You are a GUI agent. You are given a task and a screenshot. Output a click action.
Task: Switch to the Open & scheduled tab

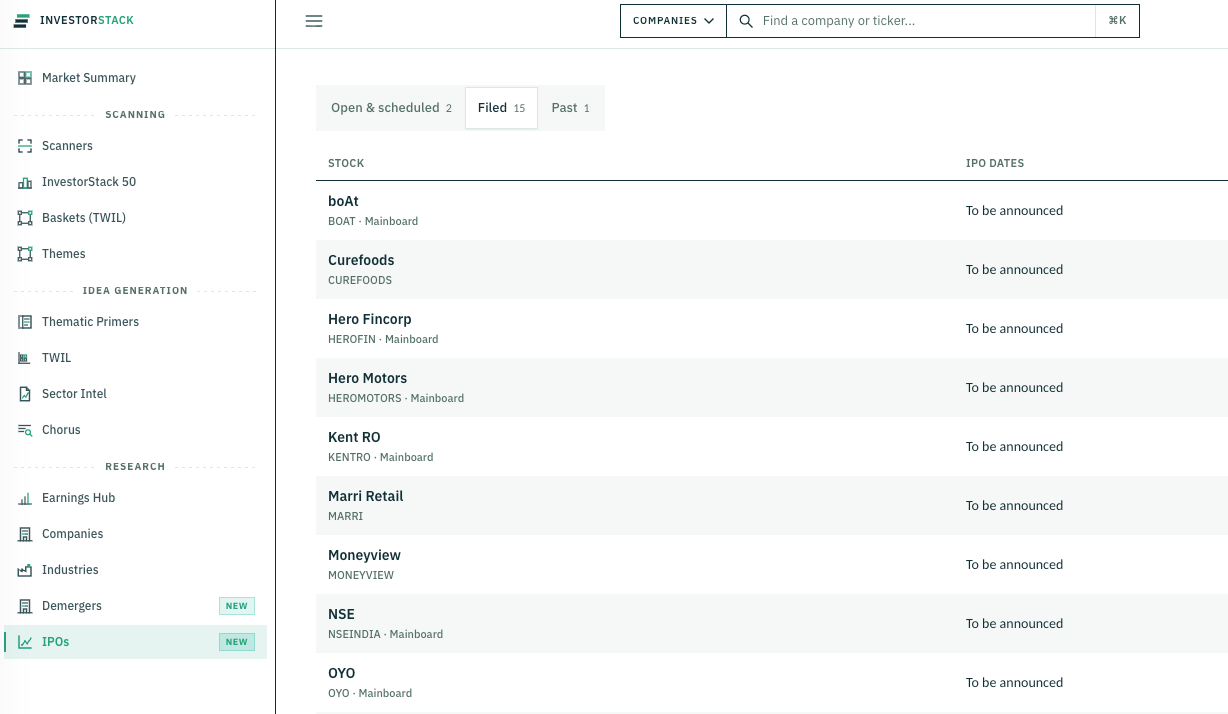[391, 108]
